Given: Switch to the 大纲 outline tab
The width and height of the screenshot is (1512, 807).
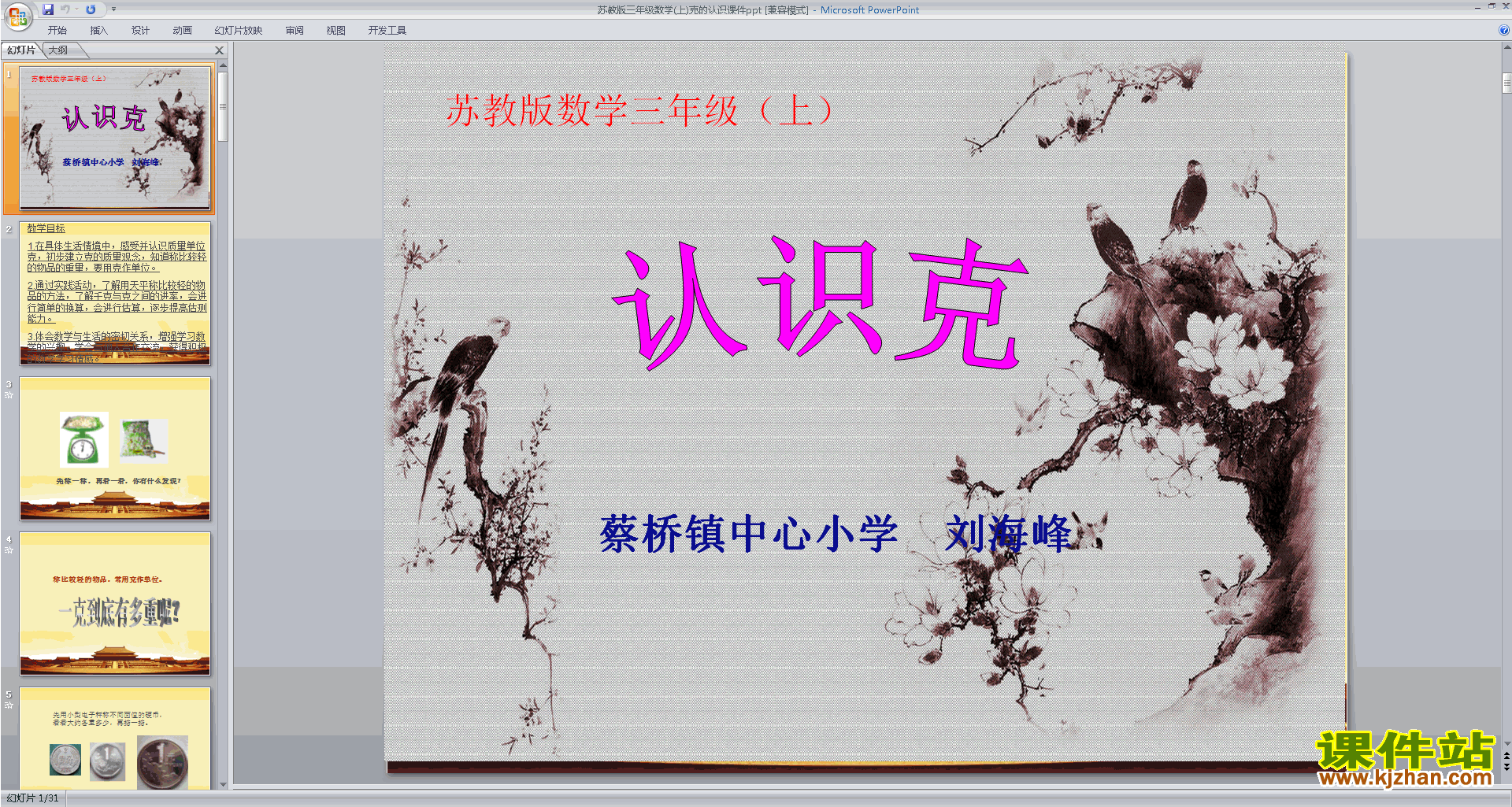Looking at the screenshot, I should click(58, 50).
